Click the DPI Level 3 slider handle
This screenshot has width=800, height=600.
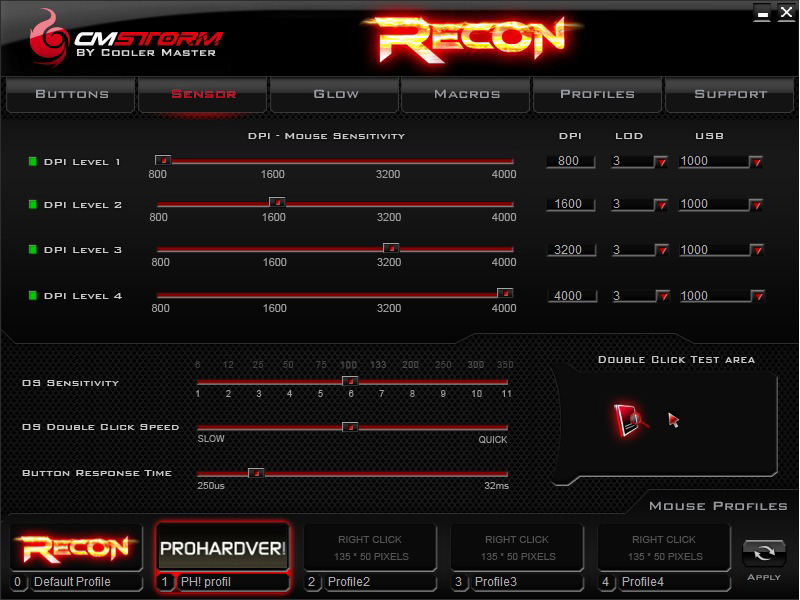(x=391, y=248)
